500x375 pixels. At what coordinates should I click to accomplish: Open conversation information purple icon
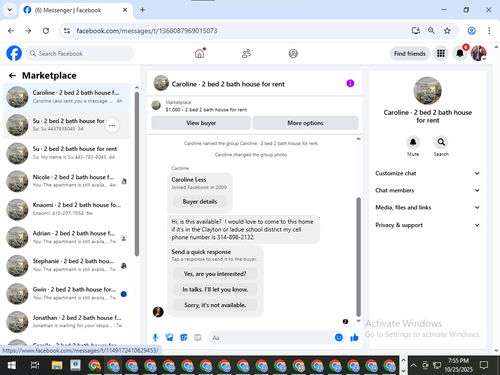(x=350, y=83)
